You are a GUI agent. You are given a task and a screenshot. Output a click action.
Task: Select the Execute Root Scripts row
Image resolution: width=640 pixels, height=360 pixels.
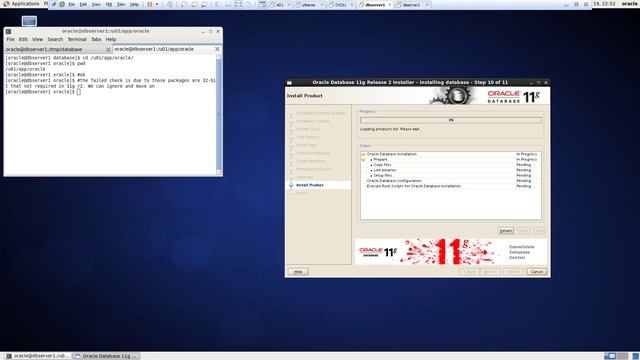[451, 186]
